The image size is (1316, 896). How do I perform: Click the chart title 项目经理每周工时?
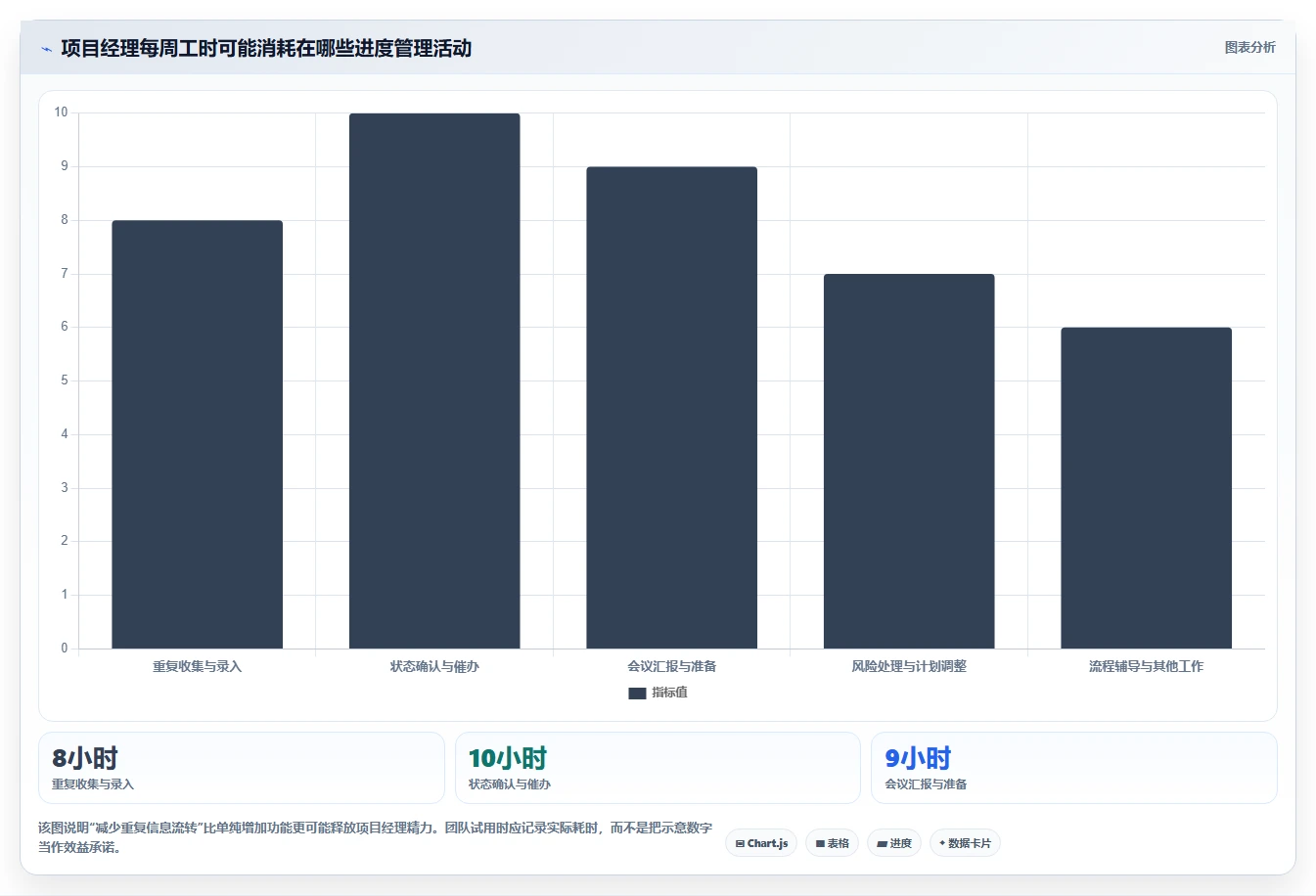point(266,48)
